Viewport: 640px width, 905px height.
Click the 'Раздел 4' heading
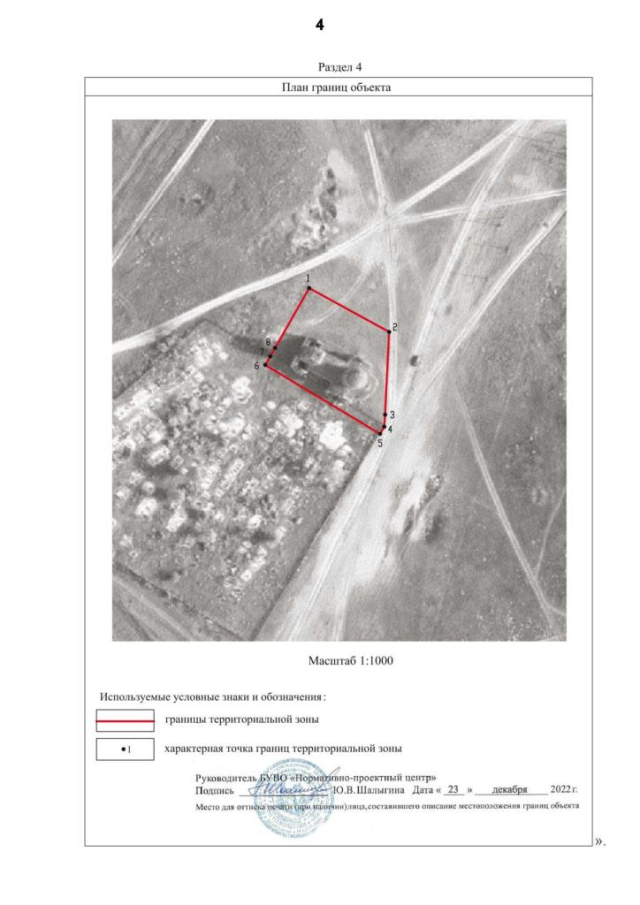tap(340, 67)
